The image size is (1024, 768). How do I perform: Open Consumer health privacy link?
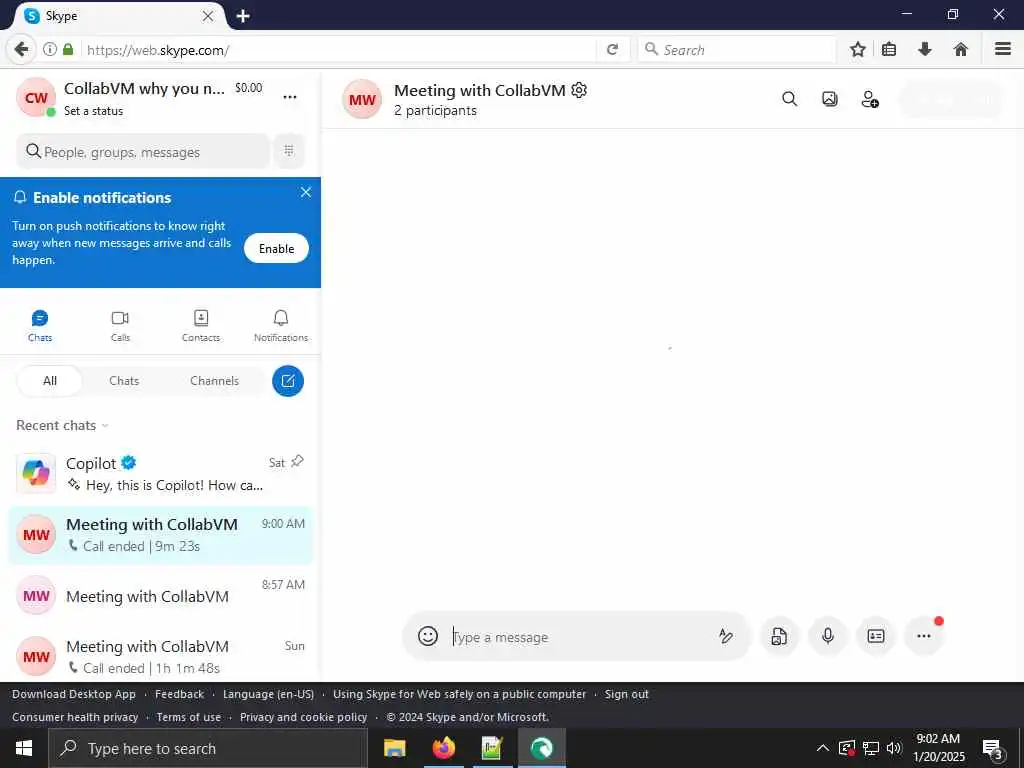point(75,717)
